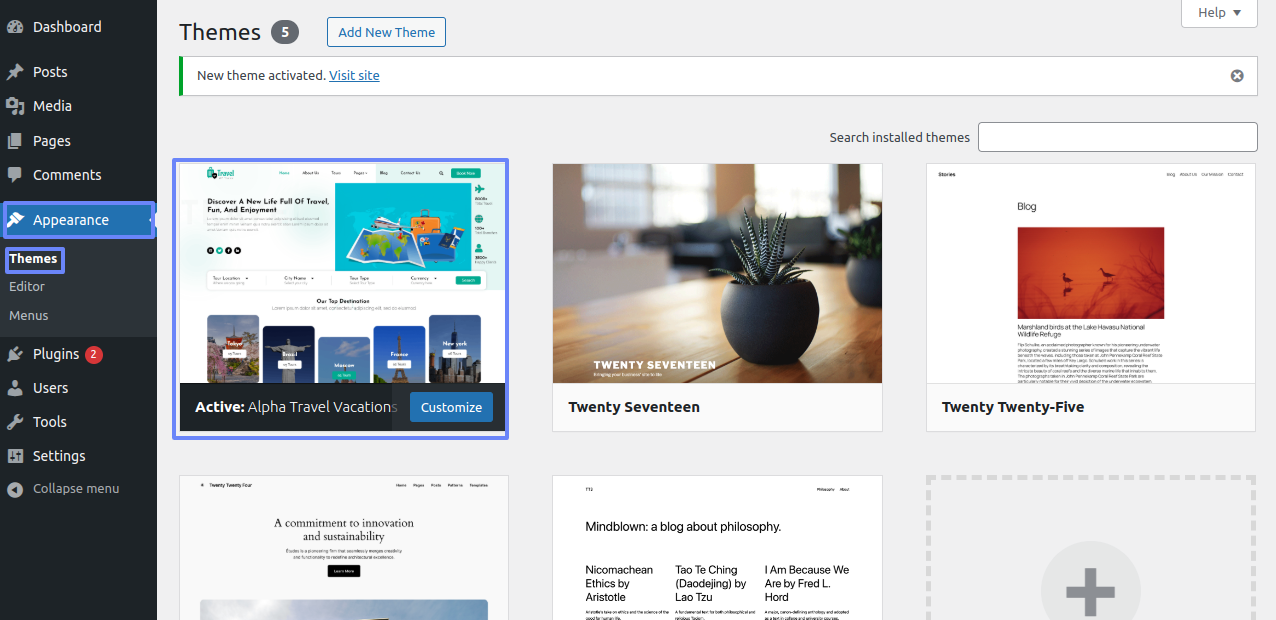Click the 'Twenty Twenty-Five' theme name
This screenshot has height=620, width=1276.
(1013, 407)
